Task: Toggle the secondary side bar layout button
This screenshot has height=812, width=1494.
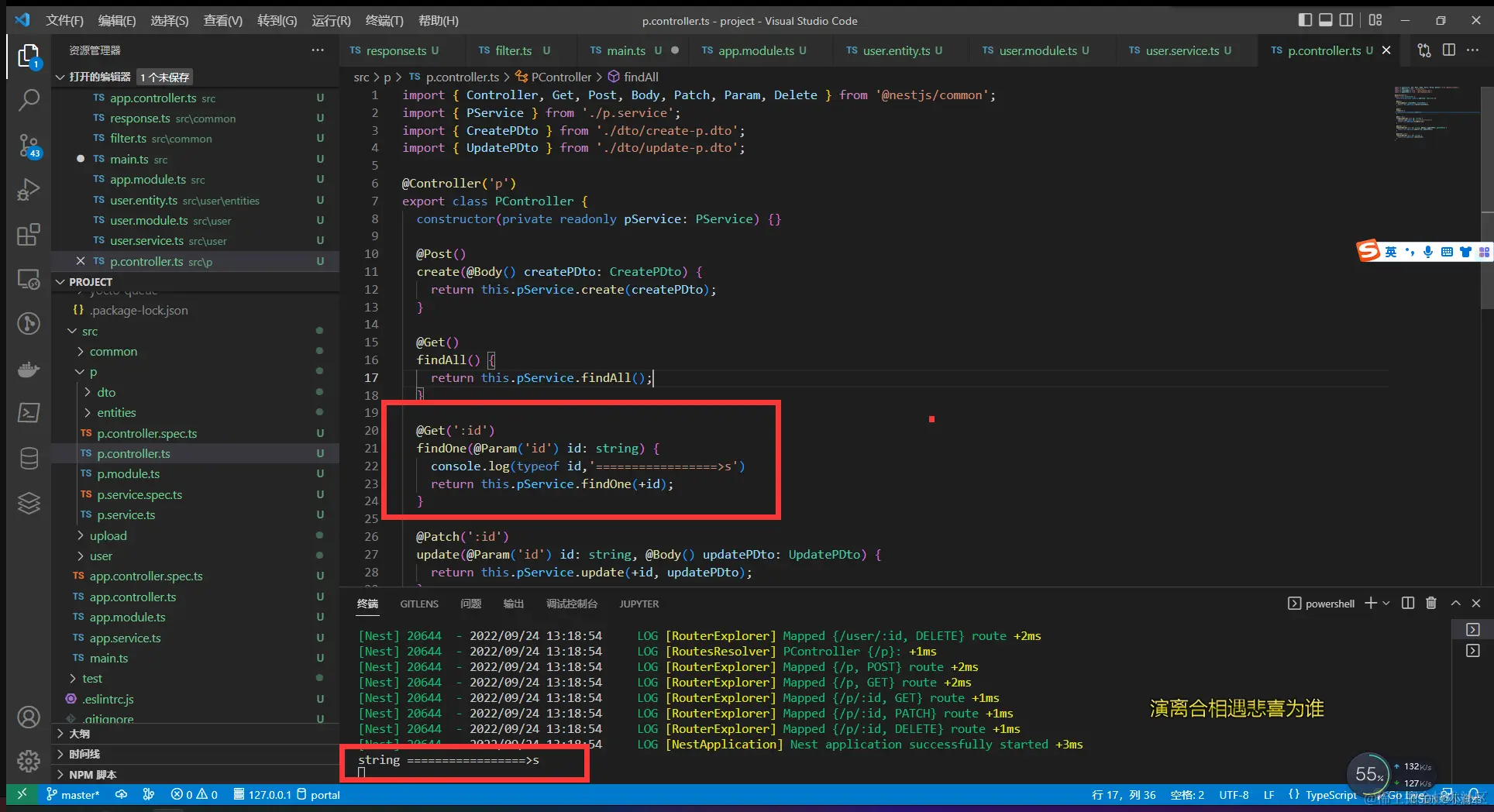Action: 1347,20
